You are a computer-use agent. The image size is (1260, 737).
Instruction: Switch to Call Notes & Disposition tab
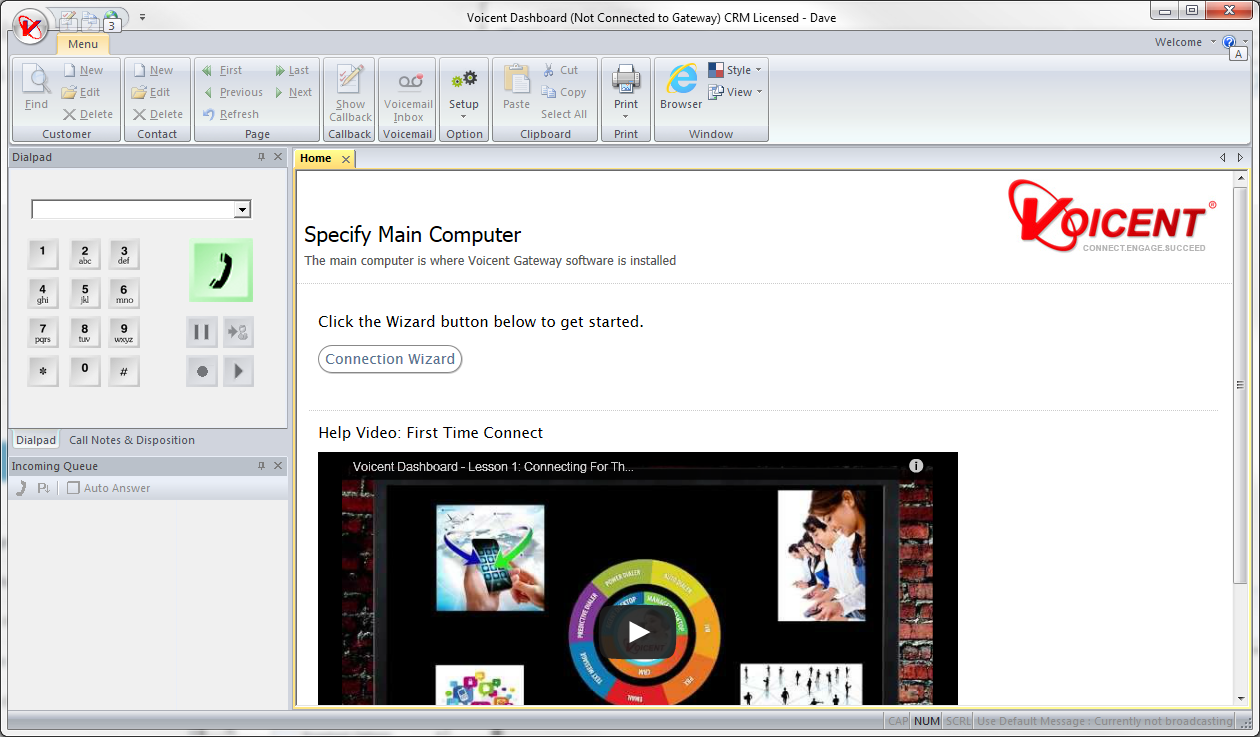pos(132,440)
